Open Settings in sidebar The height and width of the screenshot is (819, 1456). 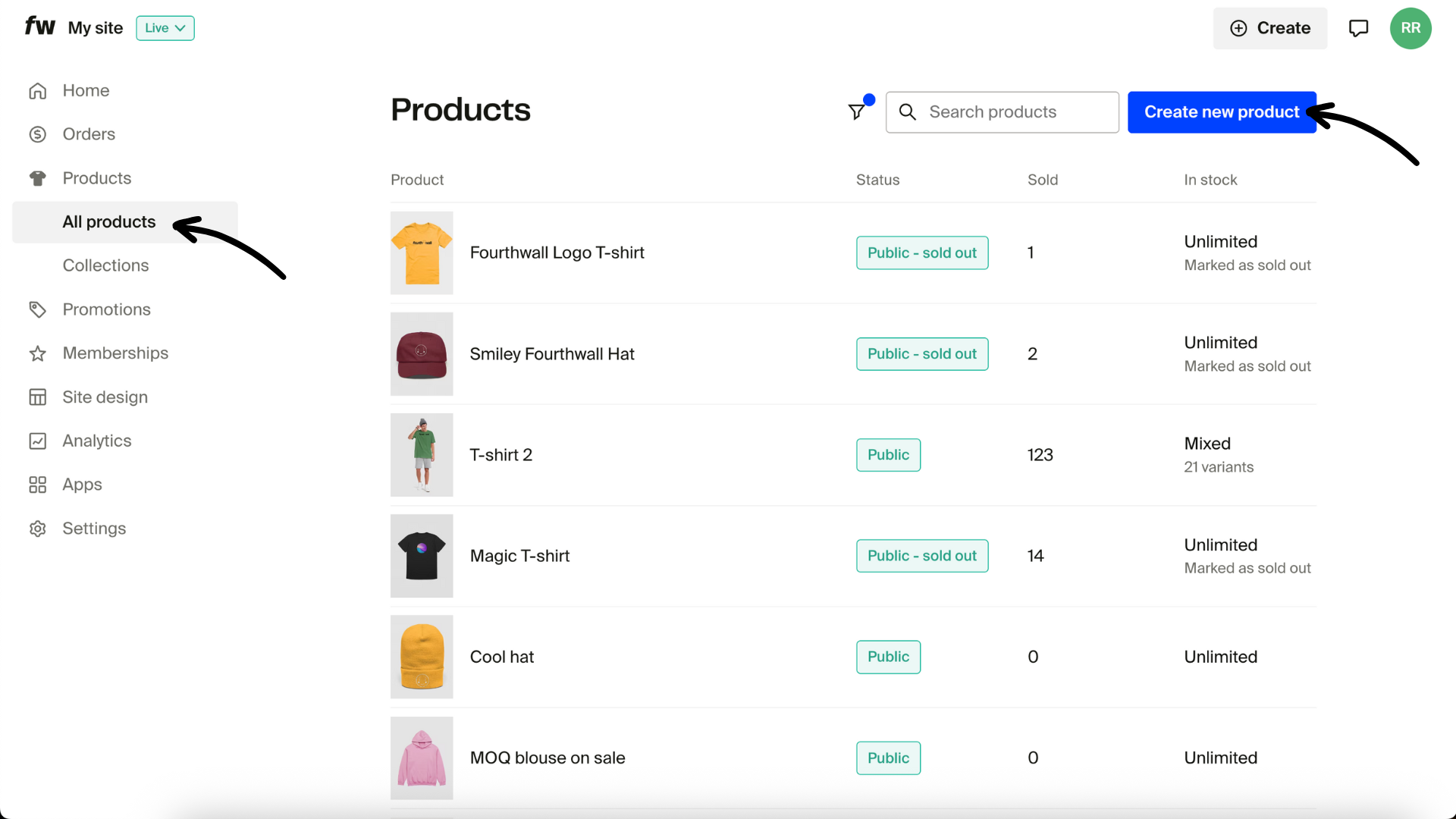point(94,529)
